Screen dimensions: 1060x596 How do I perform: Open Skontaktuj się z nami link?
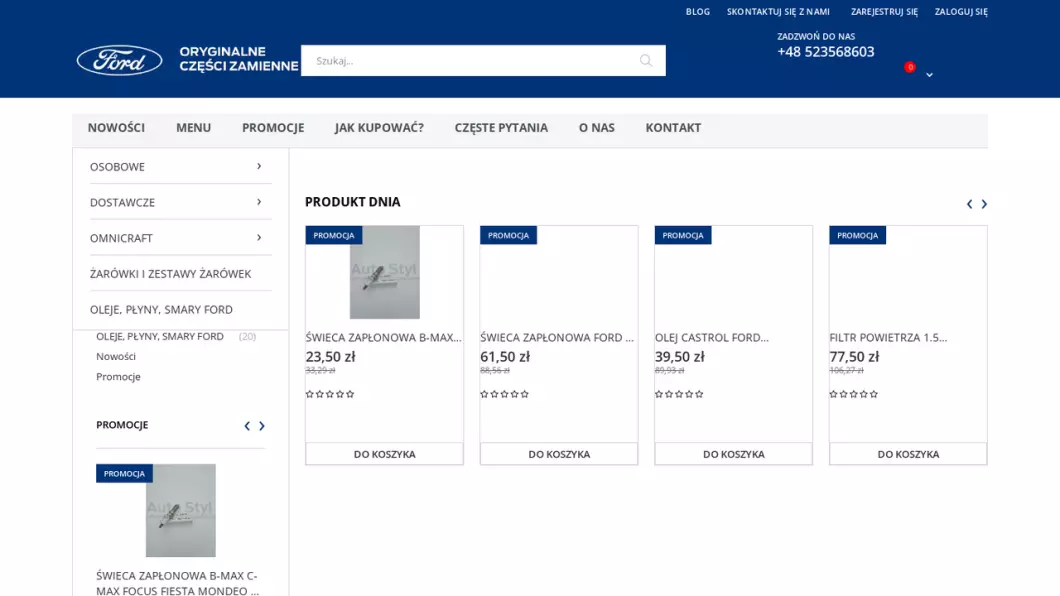click(x=778, y=11)
